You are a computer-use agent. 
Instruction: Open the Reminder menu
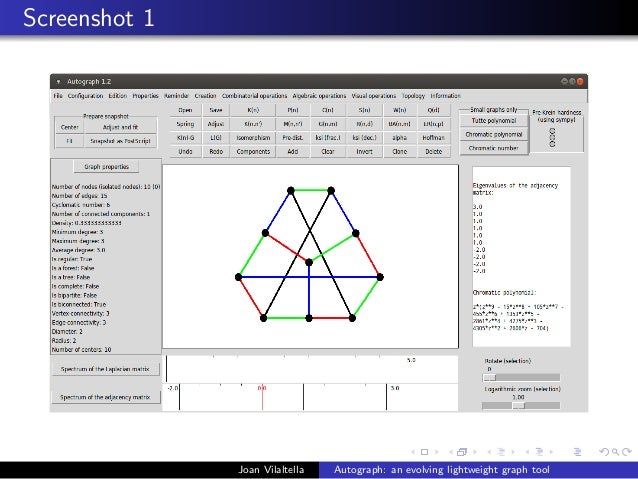pyautogui.click(x=176, y=96)
